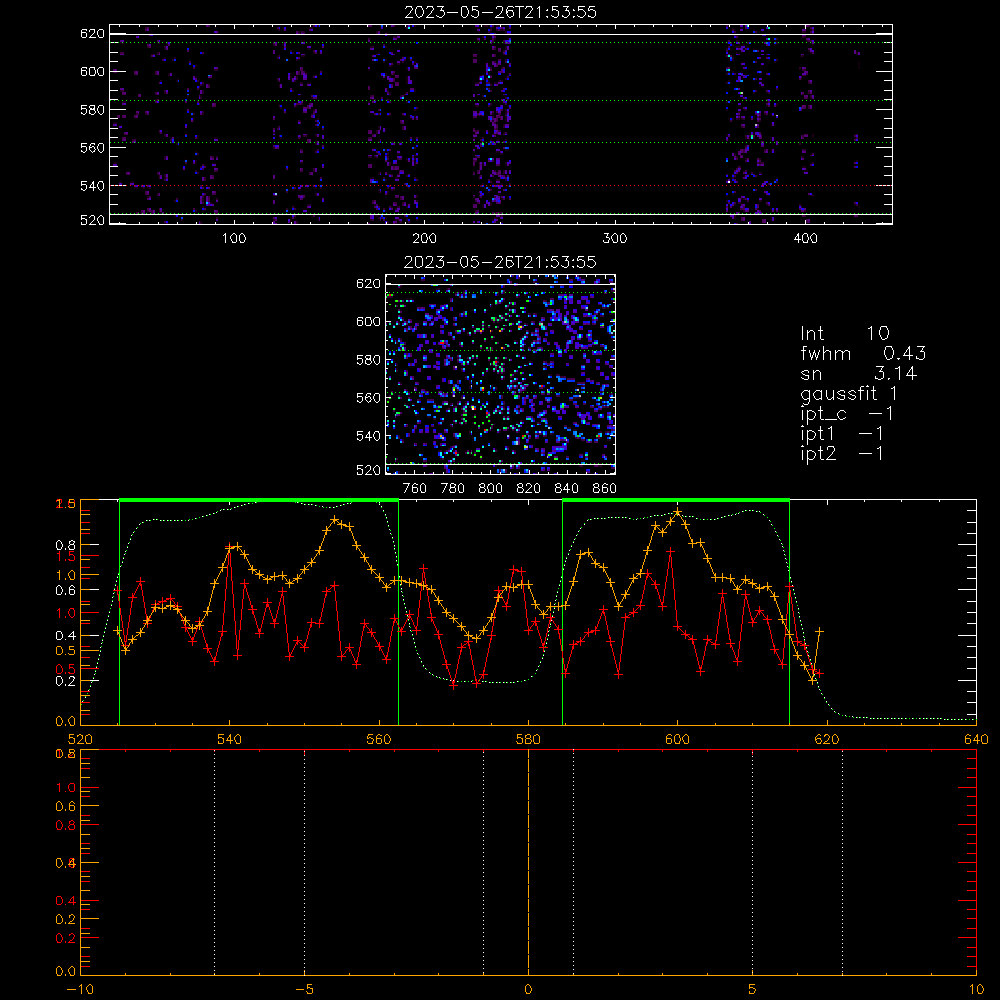The image size is (1000, 1000).
Task: Click the right thick green bar atop the profile plot
Action: coord(676,500)
